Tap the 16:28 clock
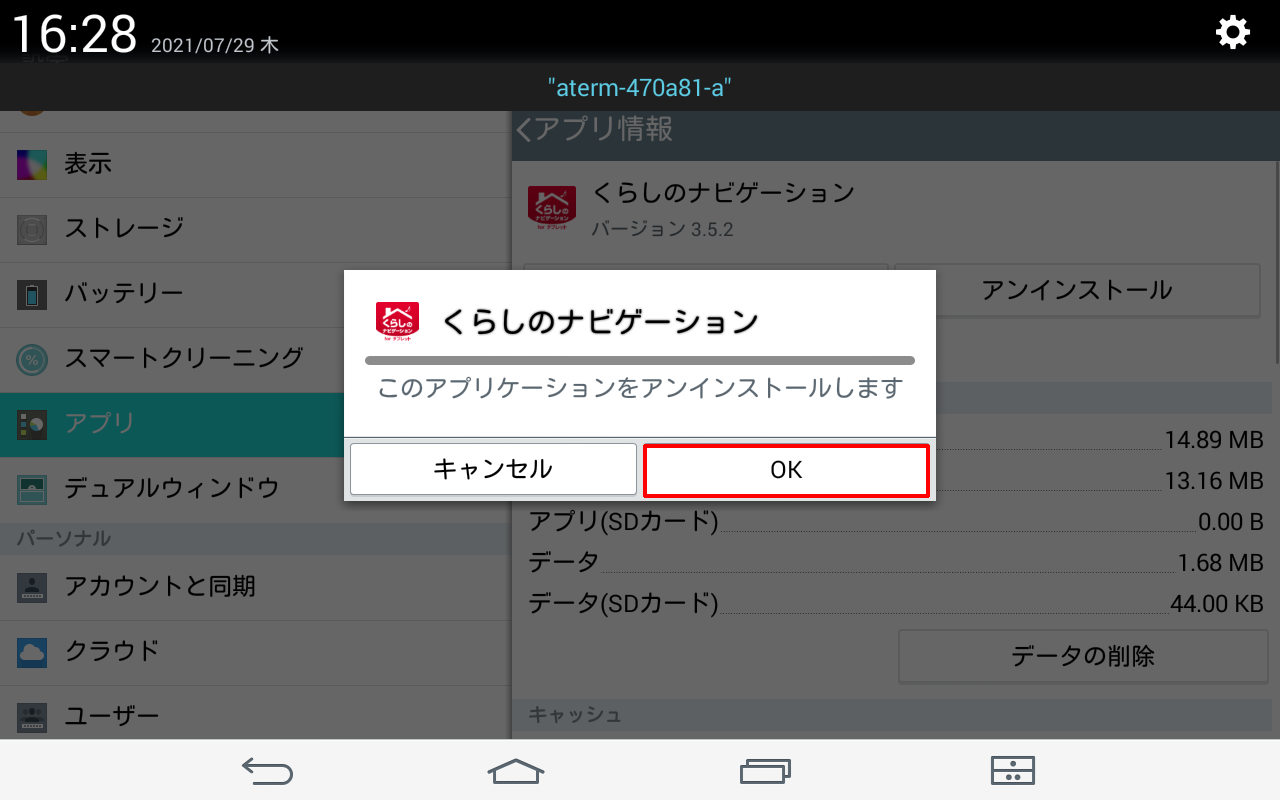Image resolution: width=1280 pixels, height=800 pixels. (x=74, y=35)
